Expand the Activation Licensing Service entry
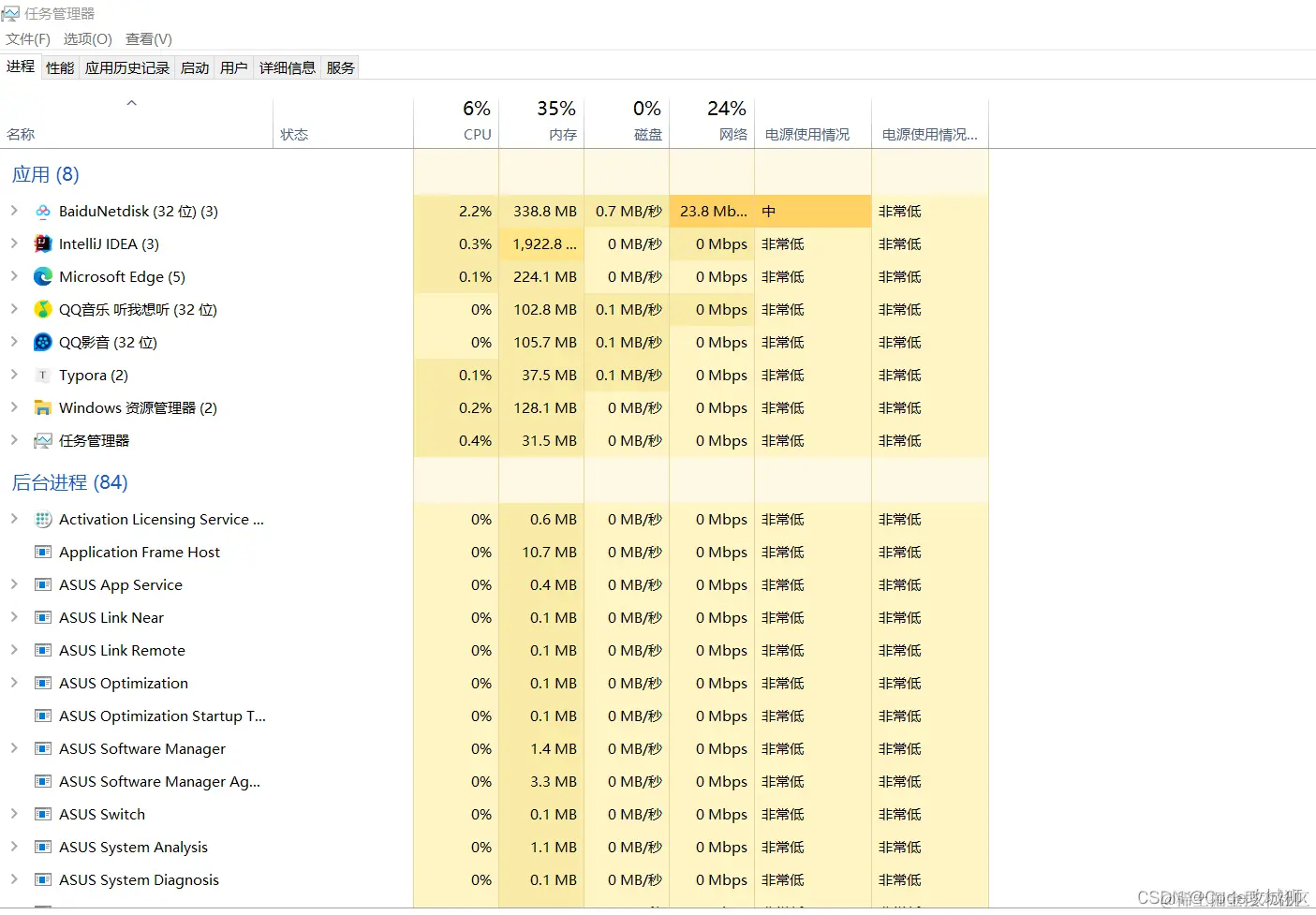The width and height of the screenshot is (1316, 915). pos(14,519)
